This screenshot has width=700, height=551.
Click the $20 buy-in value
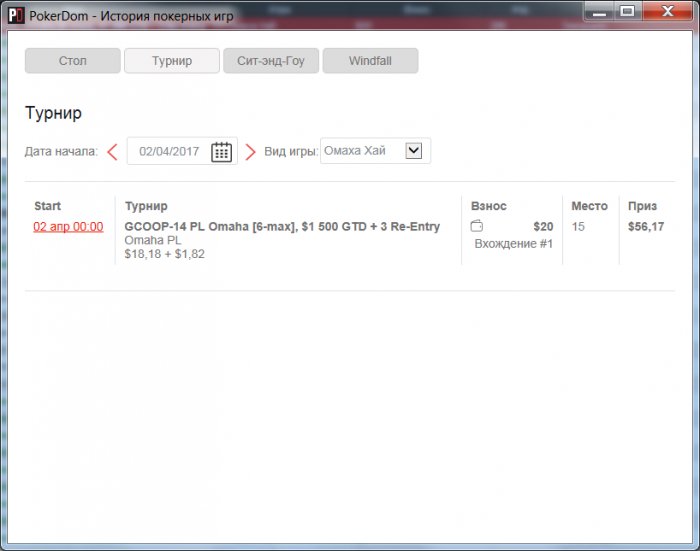pos(543,227)
